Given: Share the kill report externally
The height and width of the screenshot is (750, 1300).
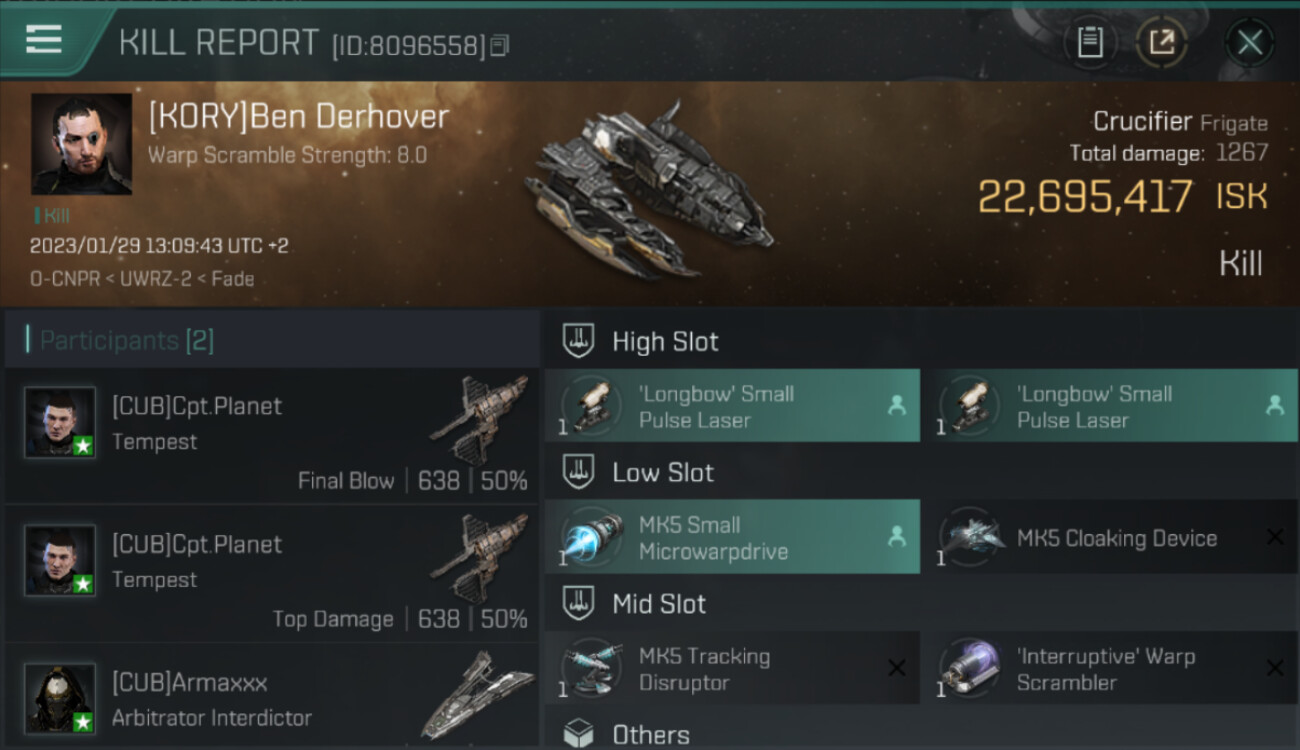Looking at the screenshot, I should tap(1162, 42).
